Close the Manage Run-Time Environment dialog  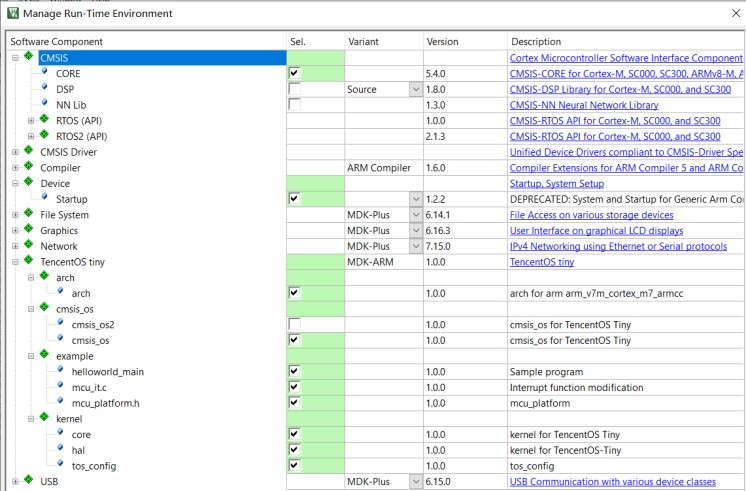[736, 13]
